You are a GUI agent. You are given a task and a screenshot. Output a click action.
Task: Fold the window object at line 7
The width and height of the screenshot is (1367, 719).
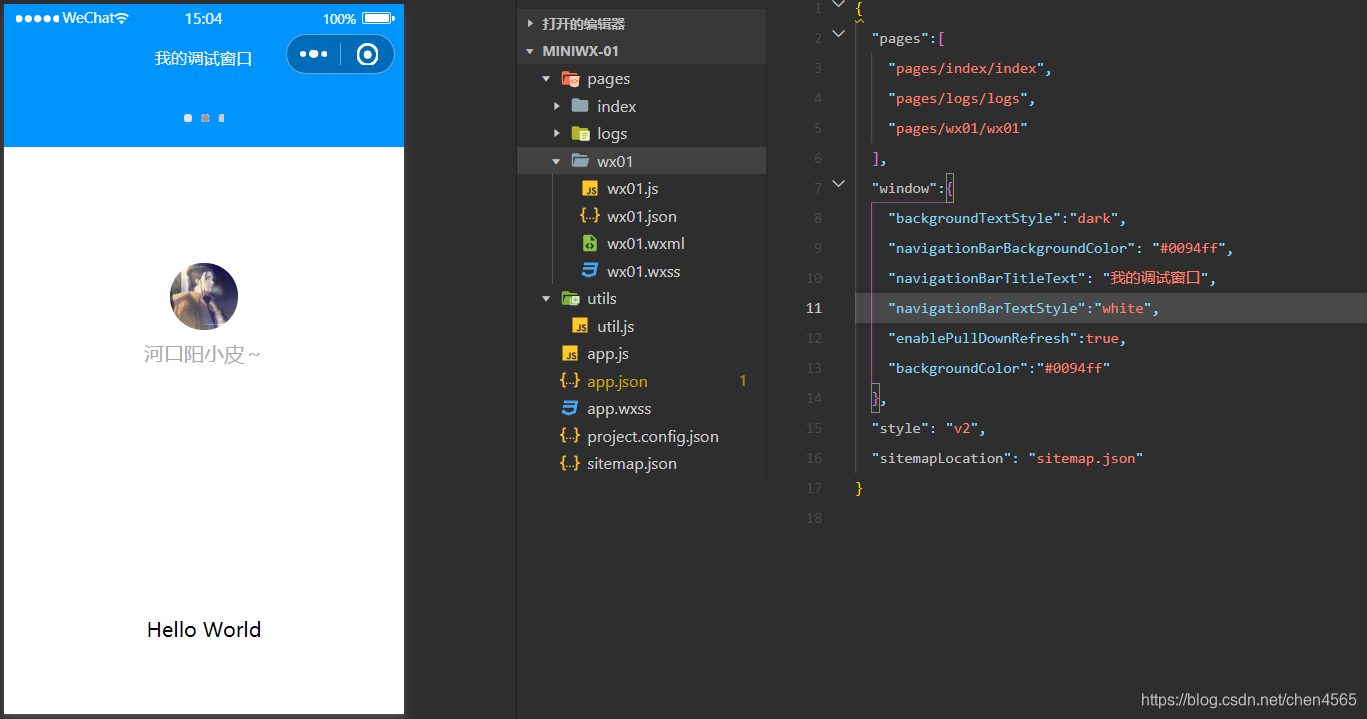tap(839, 185)
